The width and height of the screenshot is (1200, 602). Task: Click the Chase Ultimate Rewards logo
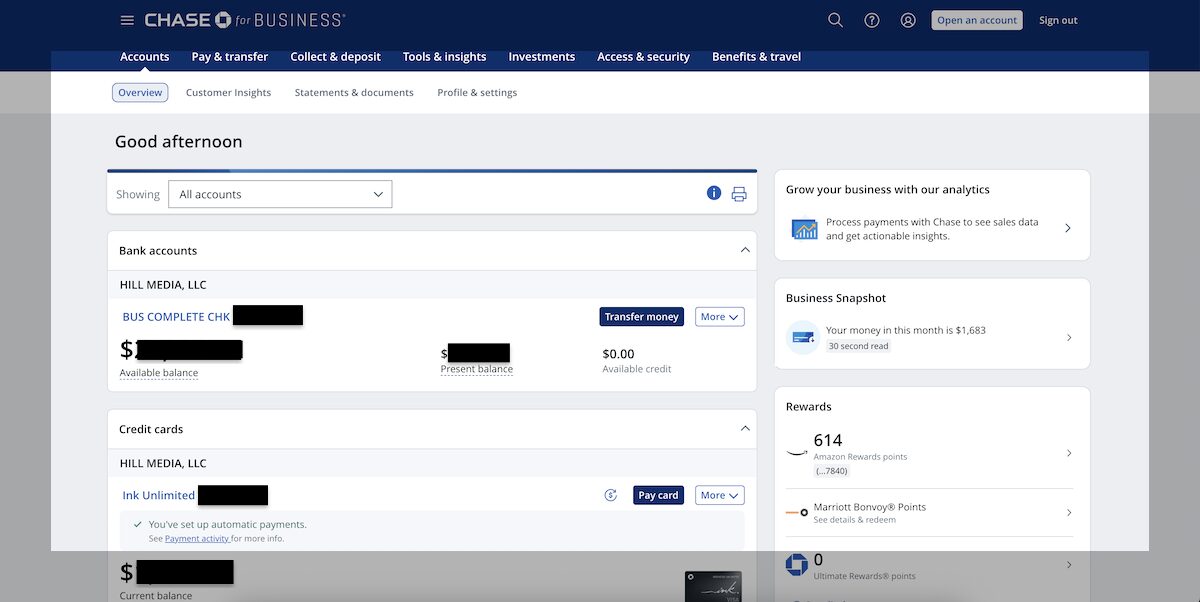797,564
